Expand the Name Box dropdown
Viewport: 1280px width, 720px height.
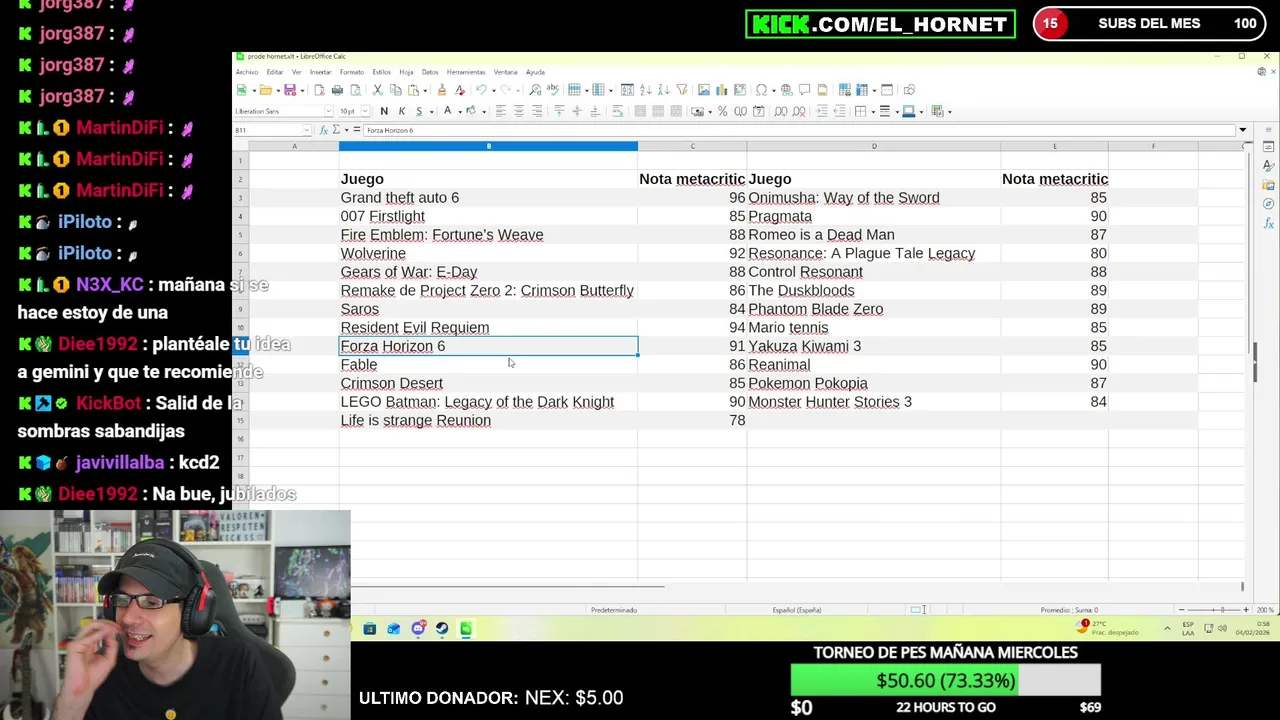pyautogui.click(x=307, y=130)
